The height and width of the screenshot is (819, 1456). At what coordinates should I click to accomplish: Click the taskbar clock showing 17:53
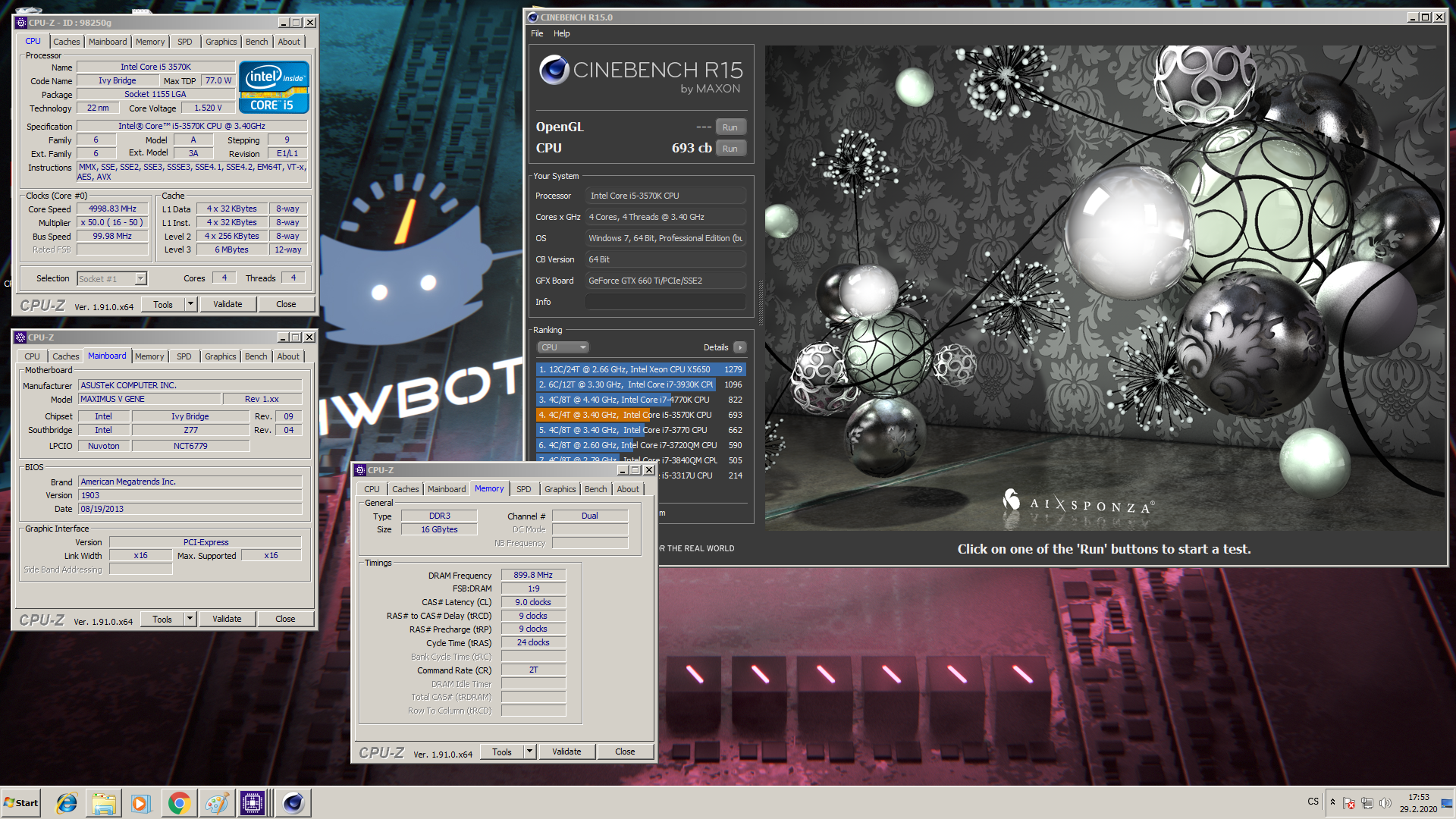point(1418,803)
